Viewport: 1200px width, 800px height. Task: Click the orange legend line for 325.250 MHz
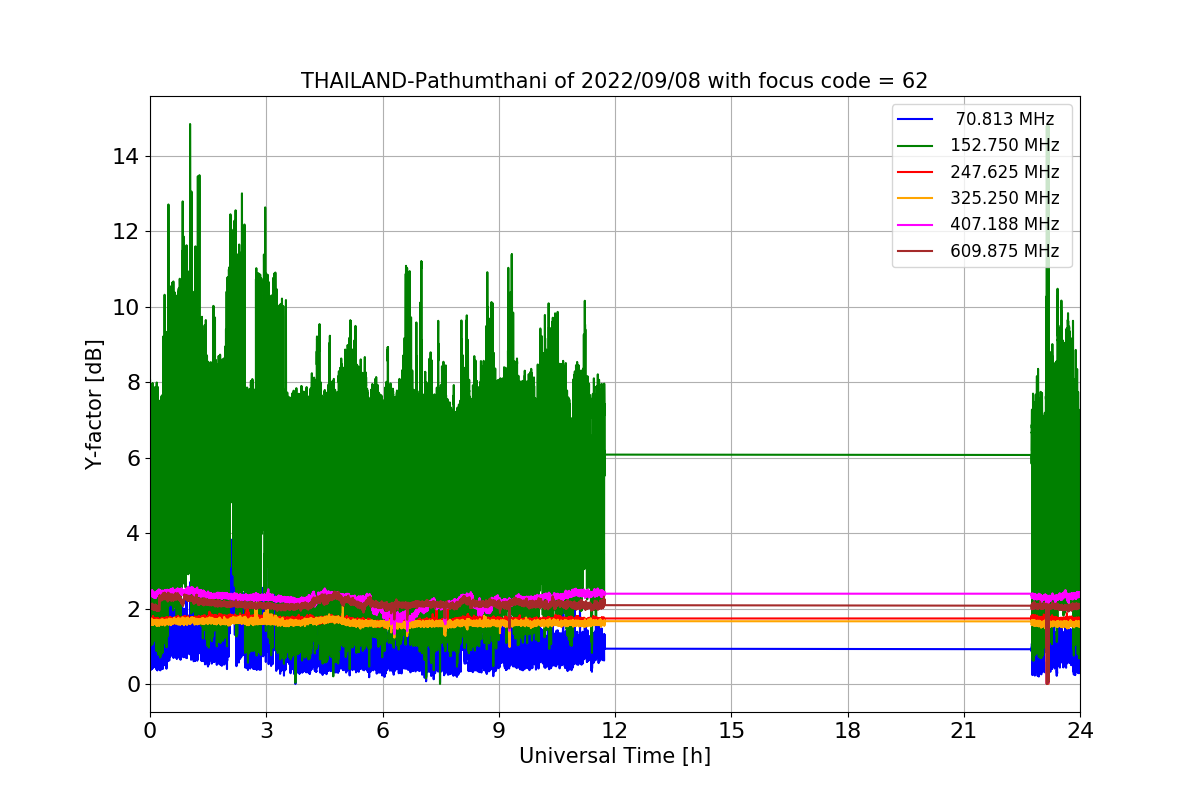(915, 199)
